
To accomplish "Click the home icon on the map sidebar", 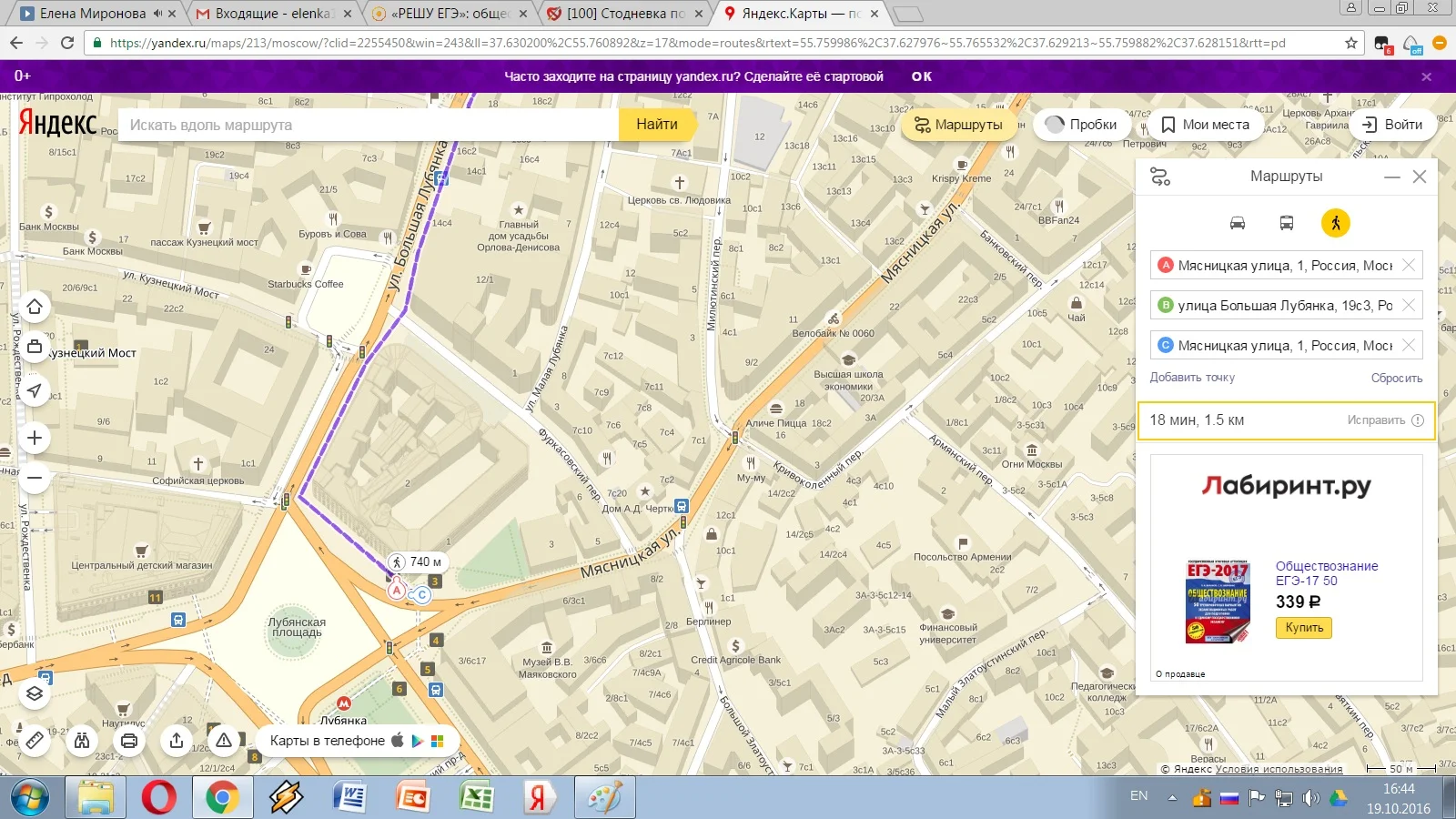I will pos(35,307).
